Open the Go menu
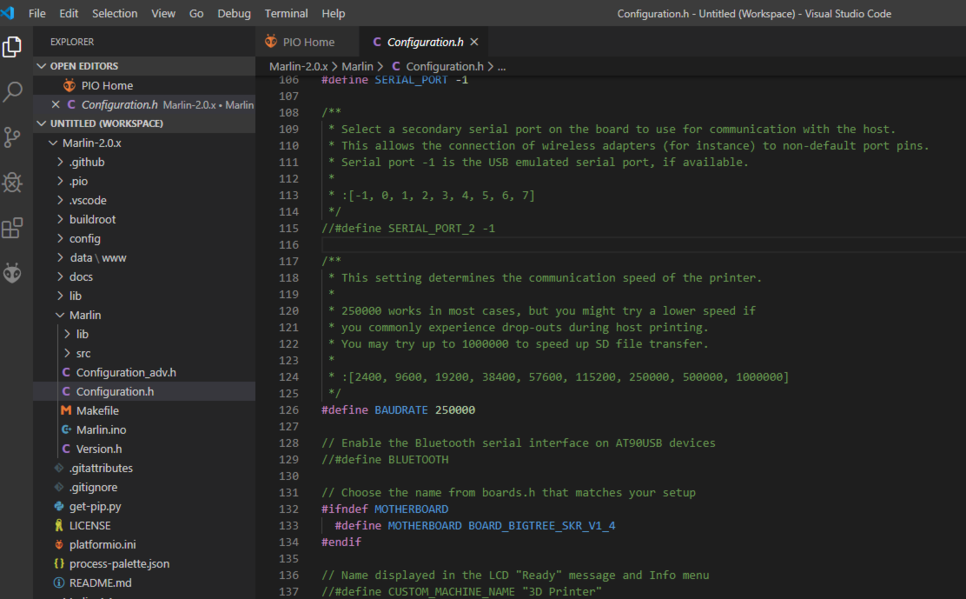966x599 pixels. 196,14
